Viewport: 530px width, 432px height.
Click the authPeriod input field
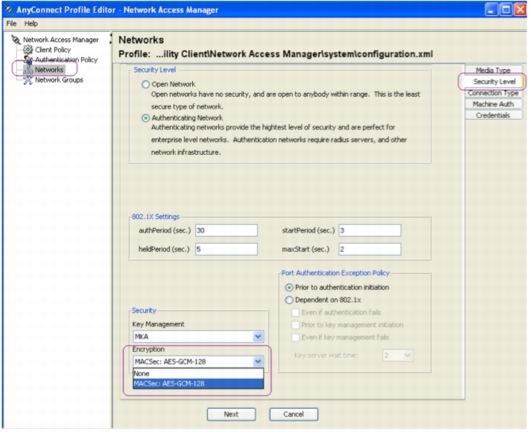[226, 231]
